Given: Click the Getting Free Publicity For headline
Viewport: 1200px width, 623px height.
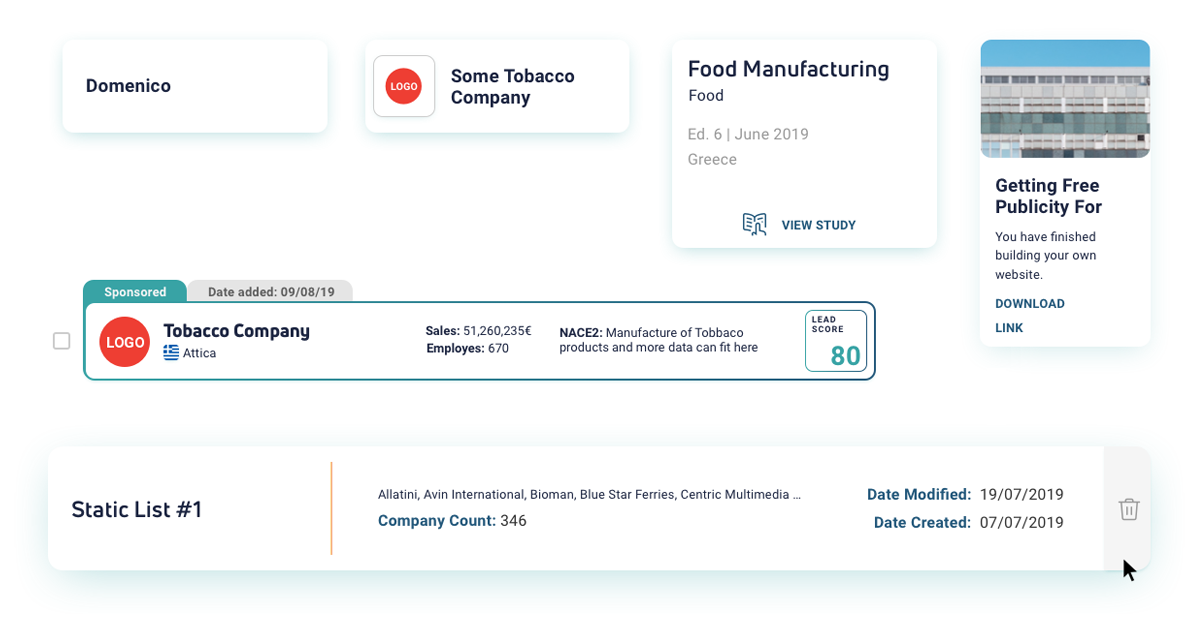Looking at the screenshot, I should point(1047,196).
